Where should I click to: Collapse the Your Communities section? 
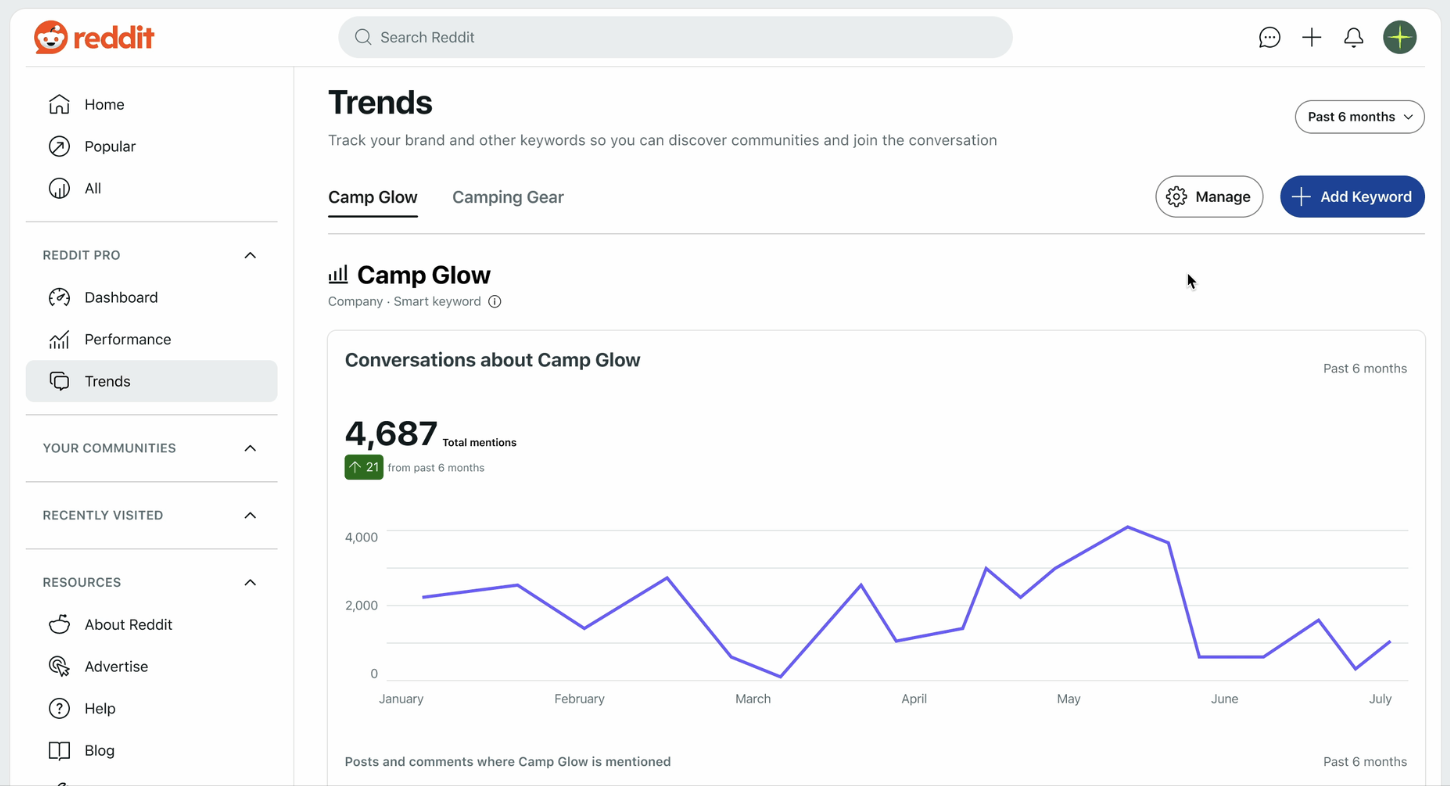(249, 448)
